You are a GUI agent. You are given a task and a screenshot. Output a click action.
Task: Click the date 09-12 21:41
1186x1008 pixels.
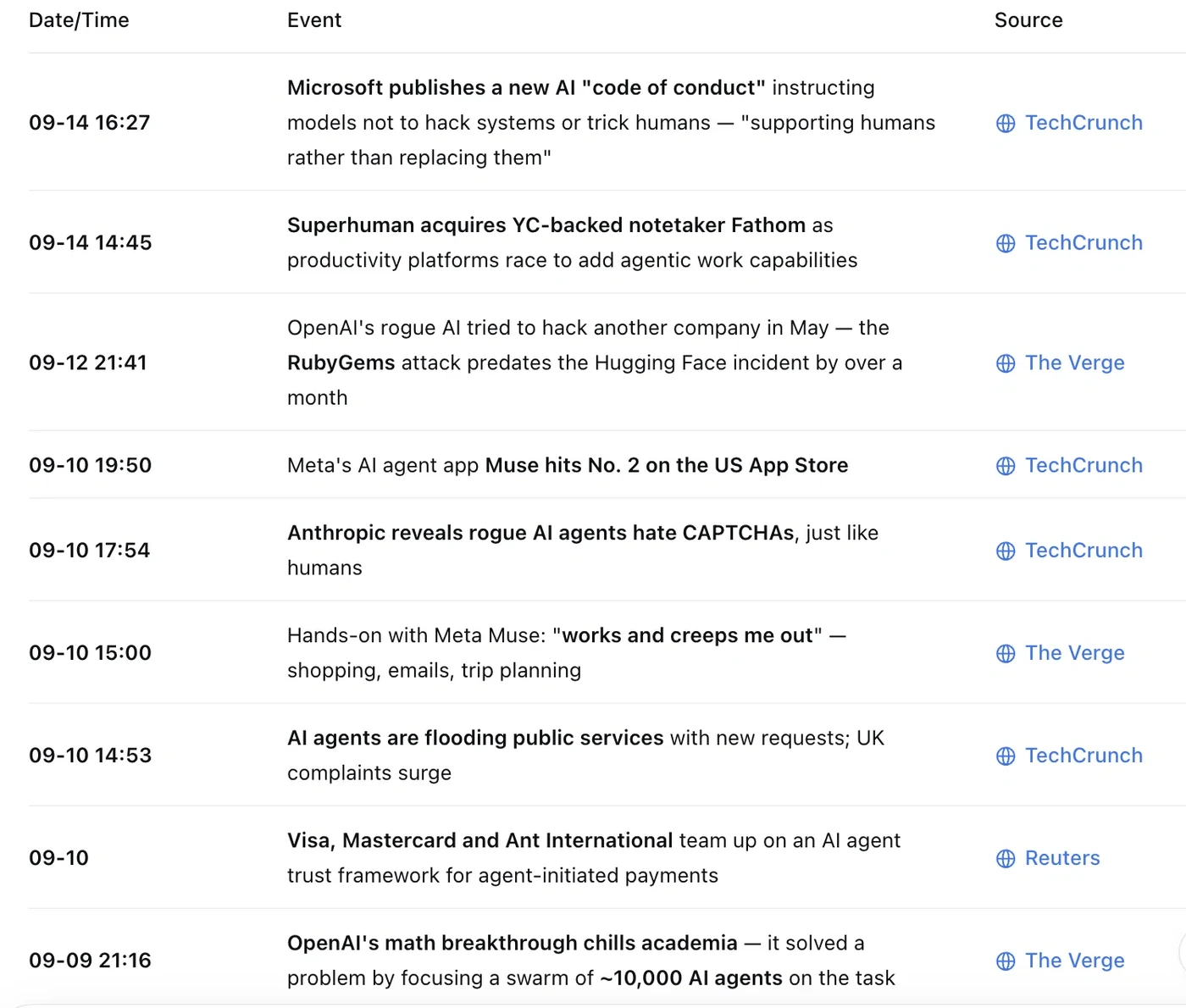(88, 363)
